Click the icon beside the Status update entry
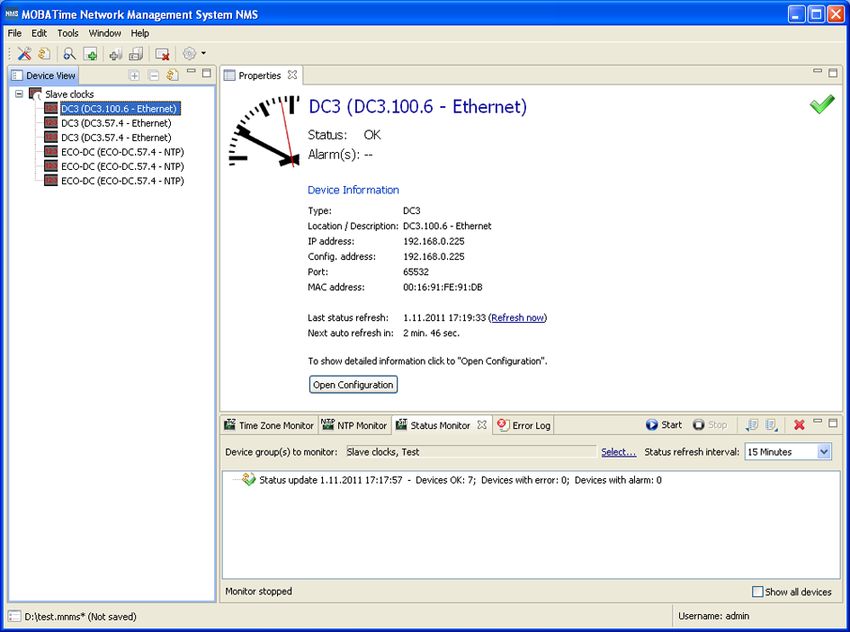 click(x=249, y=479)
